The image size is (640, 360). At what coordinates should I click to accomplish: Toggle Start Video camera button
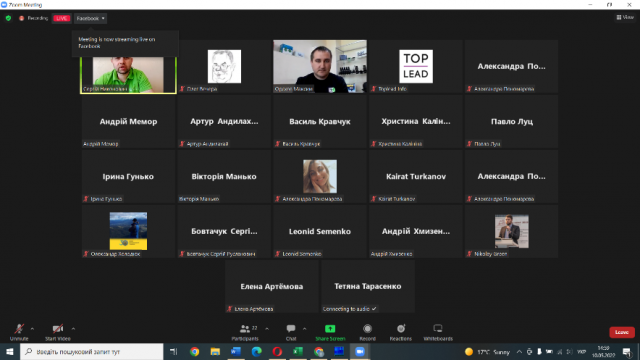[x=58, y=332]
